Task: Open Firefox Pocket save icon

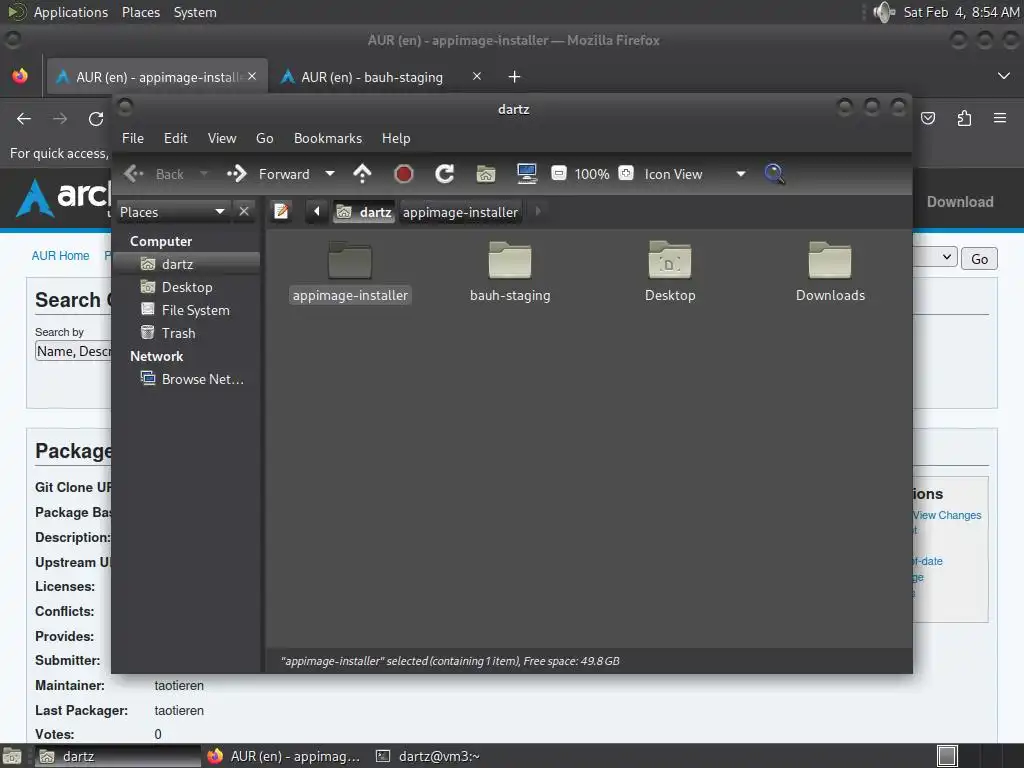Action: [928, 118]
